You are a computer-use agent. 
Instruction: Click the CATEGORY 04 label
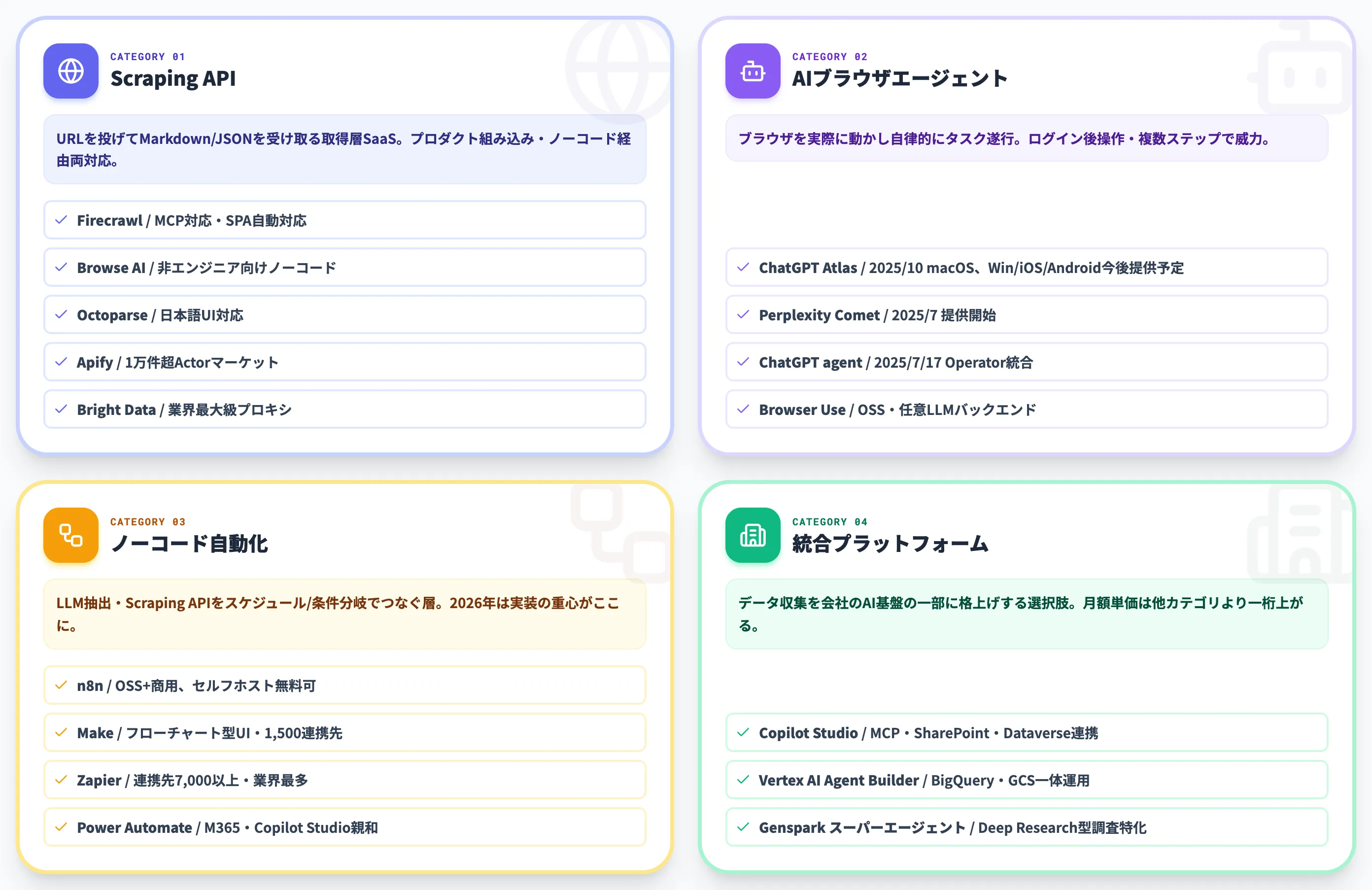point(829,522)
